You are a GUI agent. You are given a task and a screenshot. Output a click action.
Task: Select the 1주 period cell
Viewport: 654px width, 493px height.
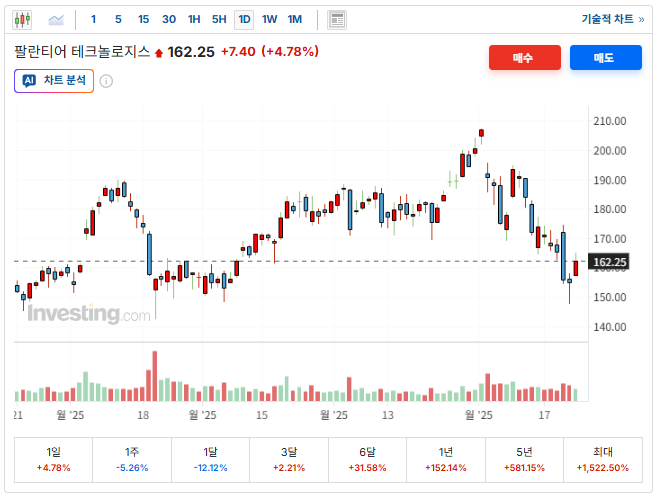(x=132, y=460)
